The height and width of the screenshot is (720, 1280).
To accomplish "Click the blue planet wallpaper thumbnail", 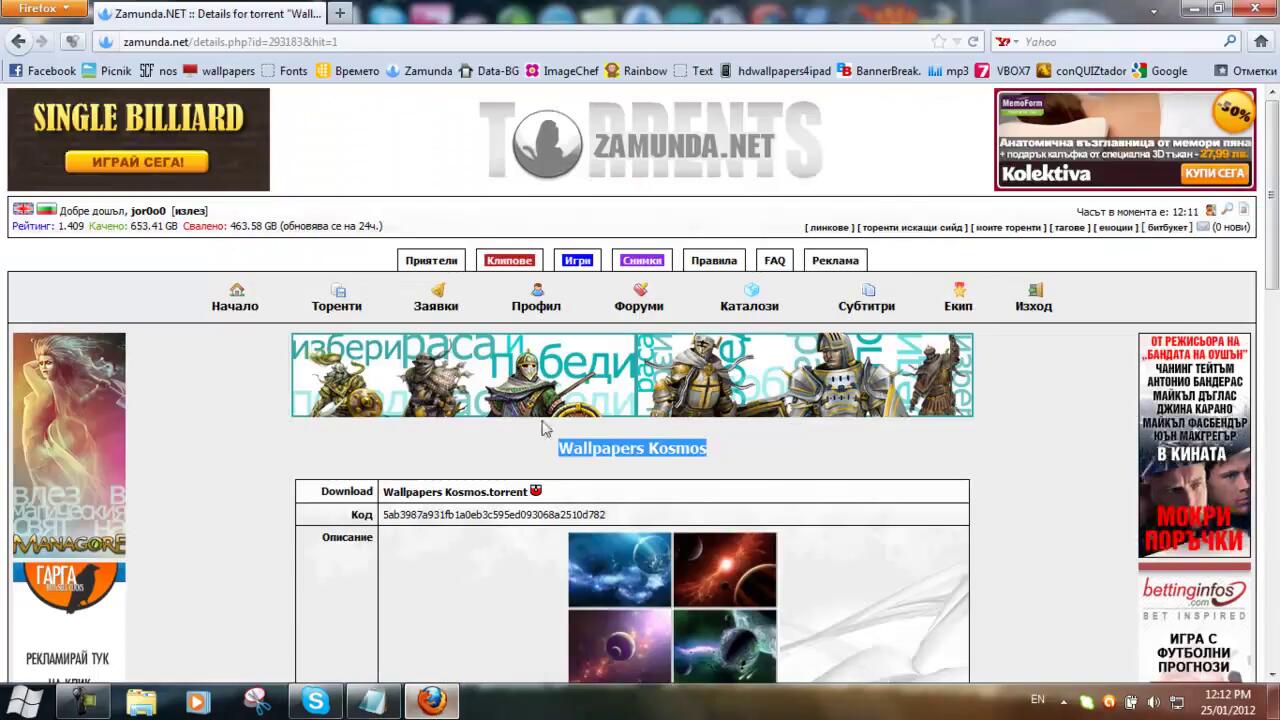I will (620, 569).
